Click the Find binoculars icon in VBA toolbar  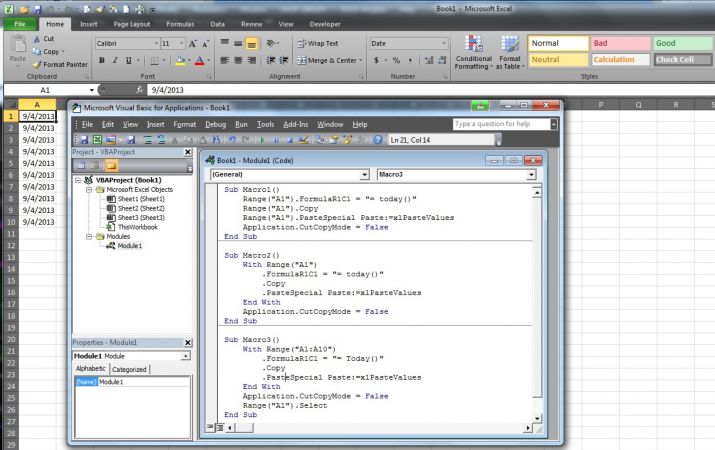click(215, 140)
